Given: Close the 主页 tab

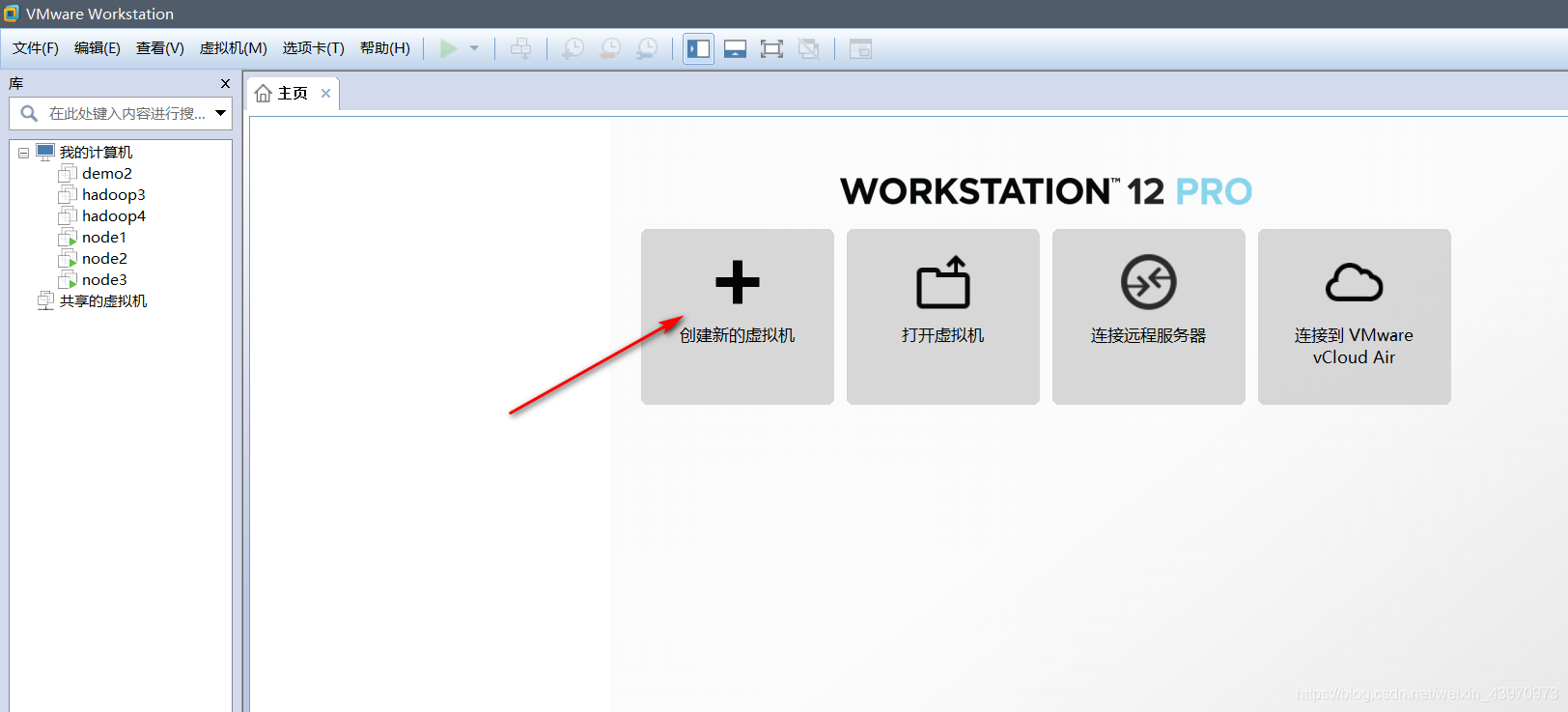Looking at the screenshot, I should coord(326,94).
